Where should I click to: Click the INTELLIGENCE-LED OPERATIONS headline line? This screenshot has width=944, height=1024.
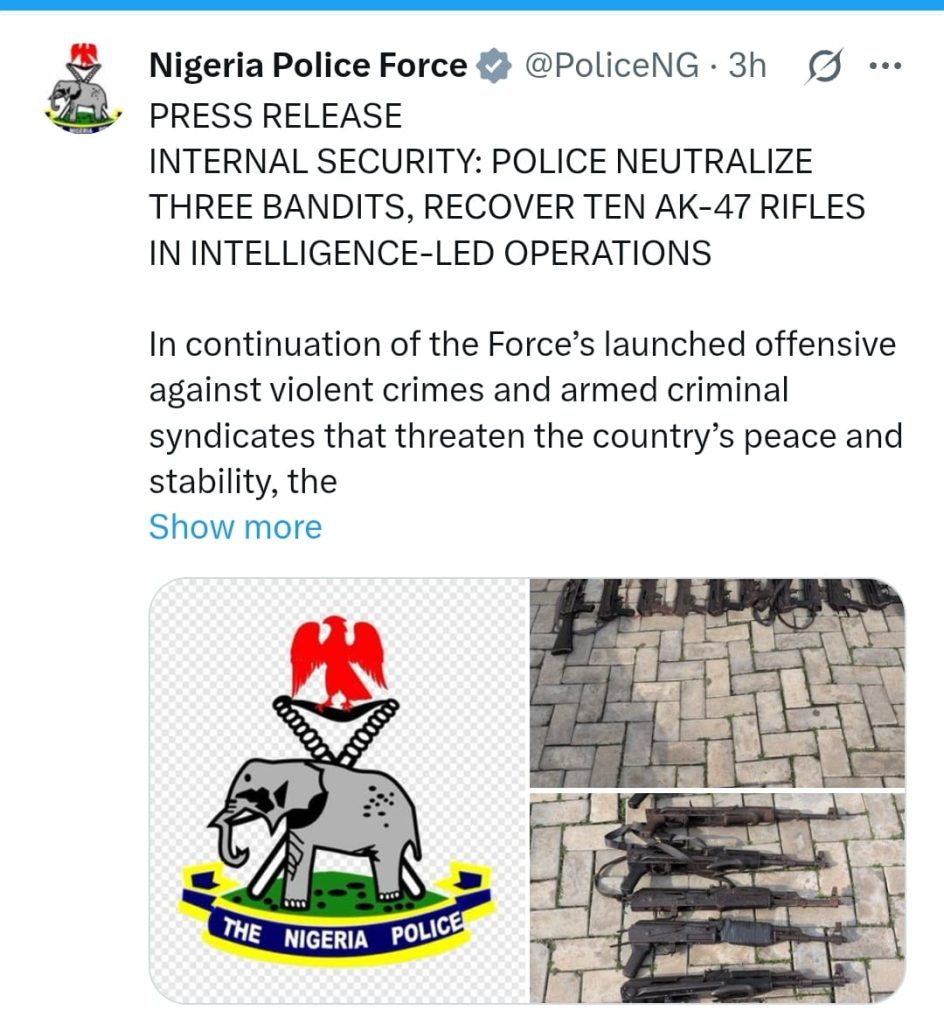pyautogui.click(x=430, y=253)
